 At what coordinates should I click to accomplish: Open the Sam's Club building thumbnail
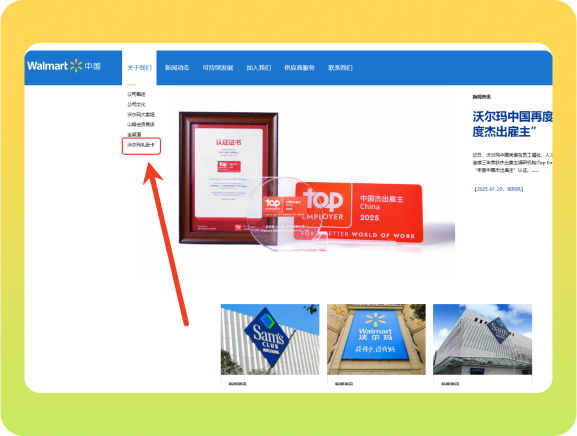pos(482,339)
